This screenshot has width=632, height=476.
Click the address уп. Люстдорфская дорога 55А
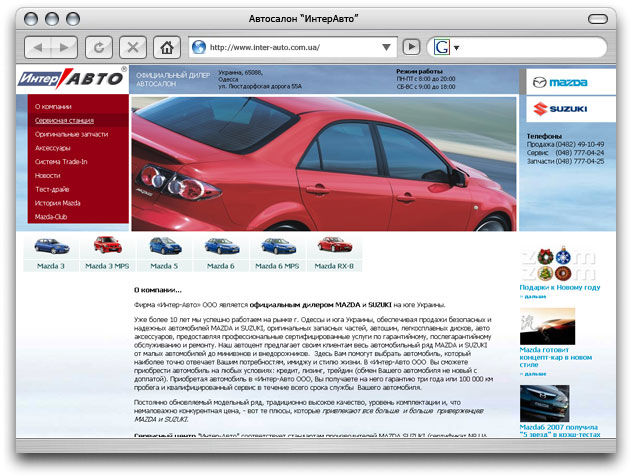coord(260,86)
